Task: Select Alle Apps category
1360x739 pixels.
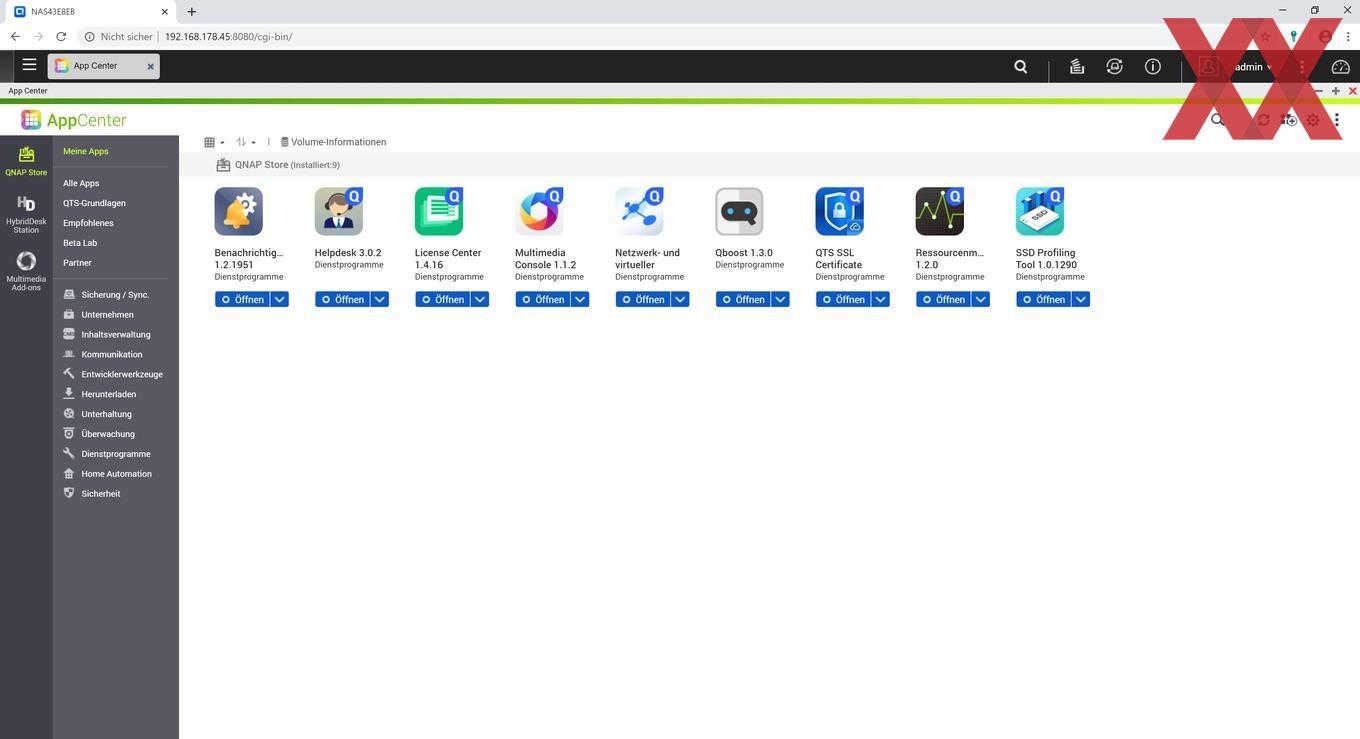Action: pos(81,183)
